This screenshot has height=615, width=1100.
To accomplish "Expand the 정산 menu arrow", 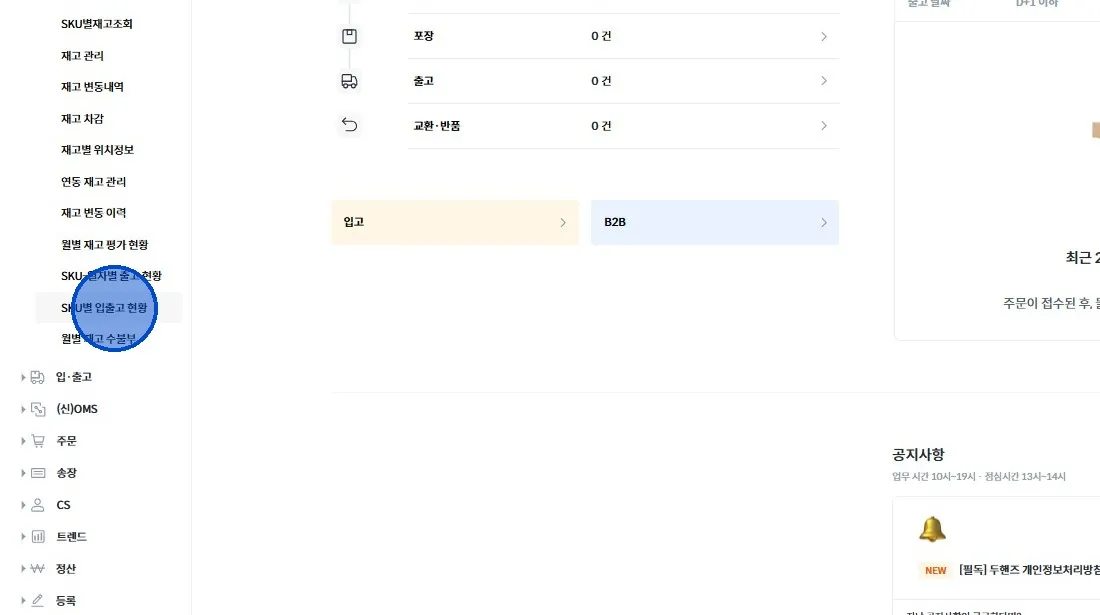I will (23, 569).
